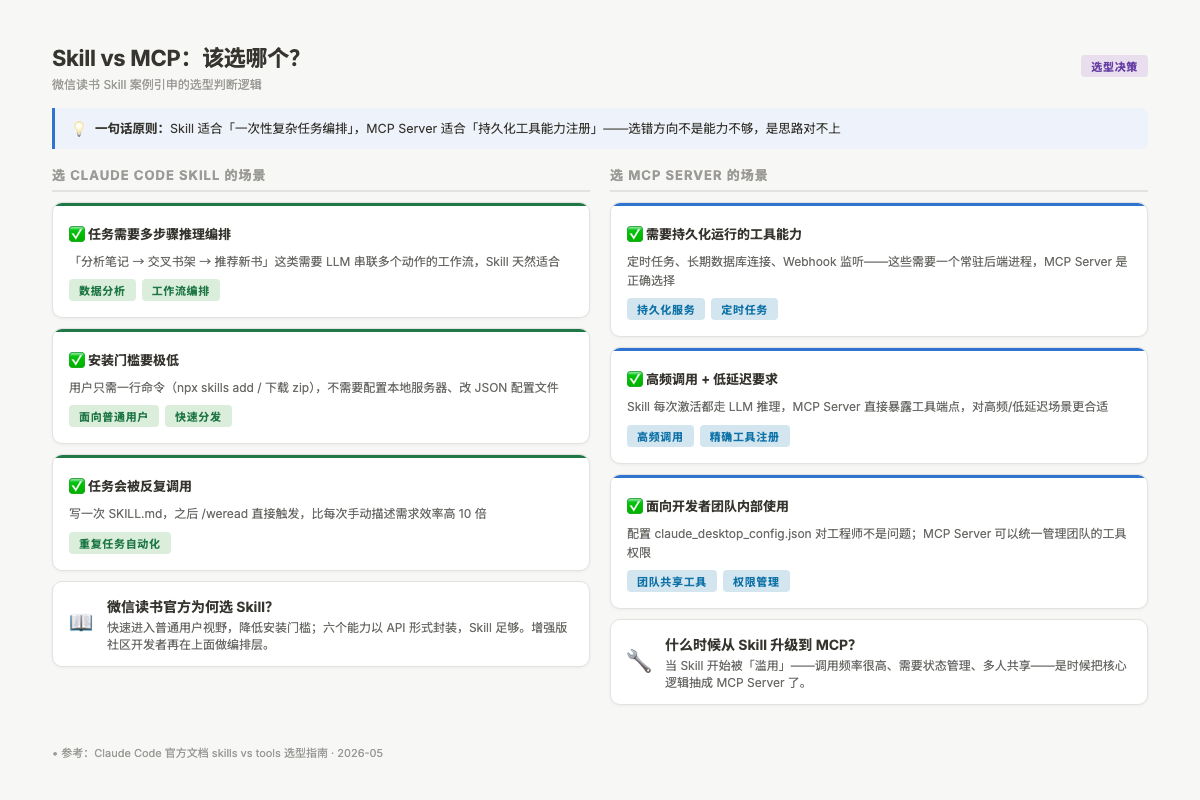Click the heading 安装门槛要极低
The image size is (1200, 800).
(x=133, y=360)
